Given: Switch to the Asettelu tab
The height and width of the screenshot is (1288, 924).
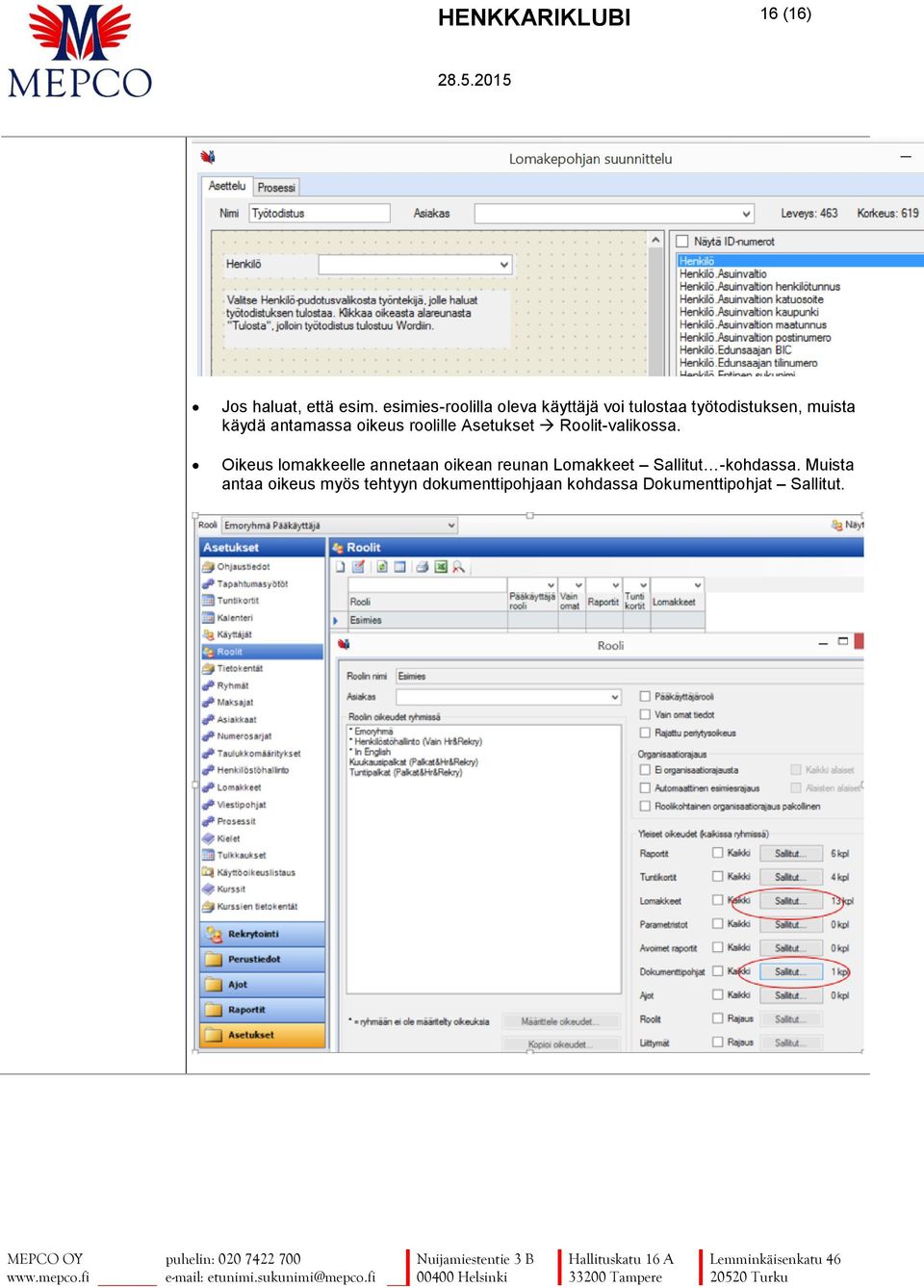Looking at the screenshot, I should [227, 186].
